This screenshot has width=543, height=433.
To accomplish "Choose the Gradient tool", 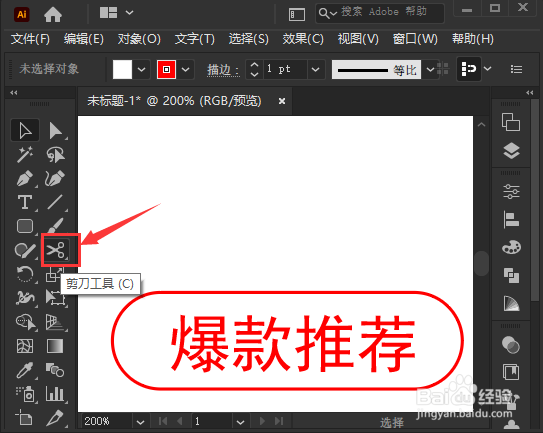I will pyautogui.click(x=55, y=346).
